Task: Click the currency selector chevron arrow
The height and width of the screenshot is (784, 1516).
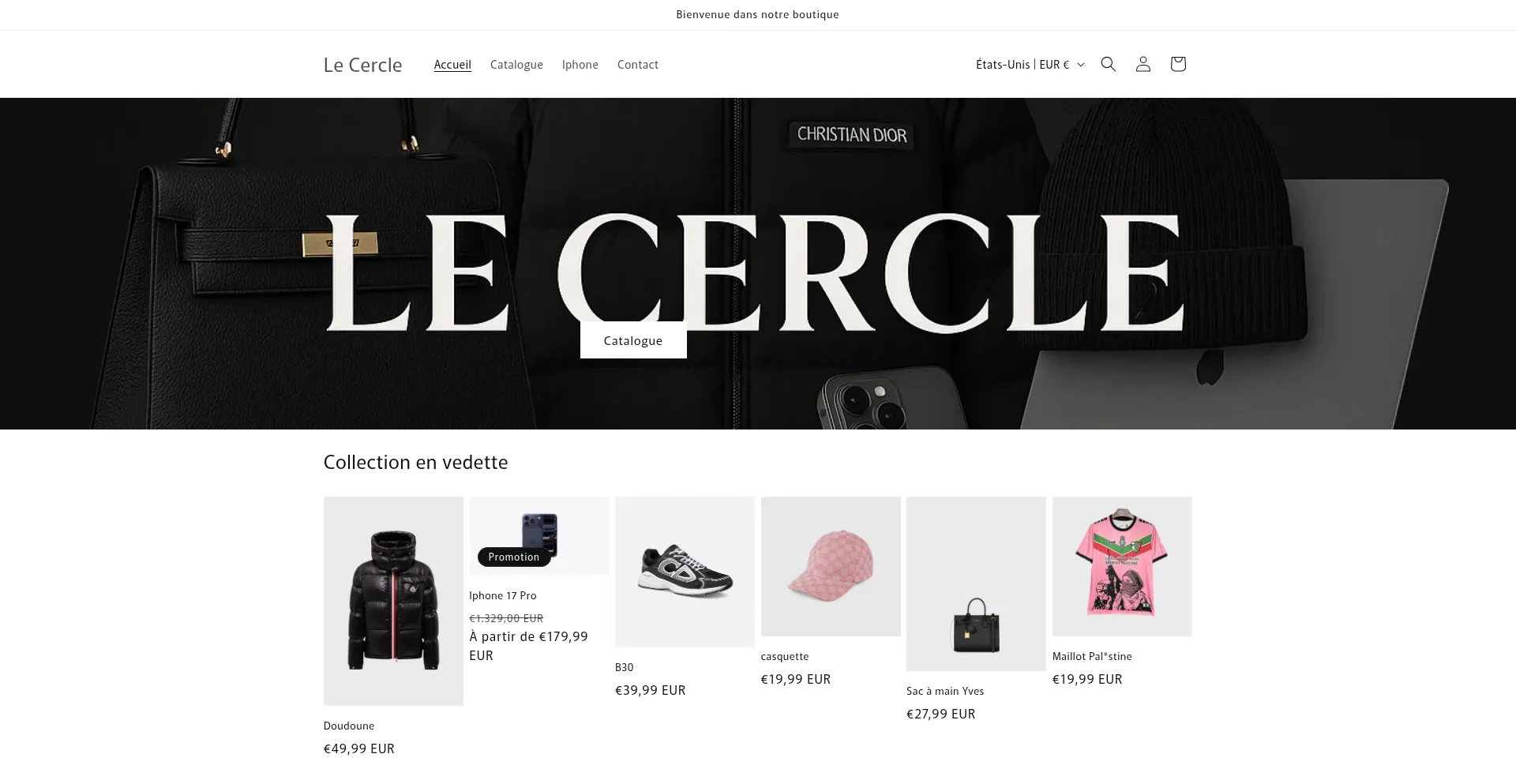Action: pyautogui.click(x=1081, y=65)
